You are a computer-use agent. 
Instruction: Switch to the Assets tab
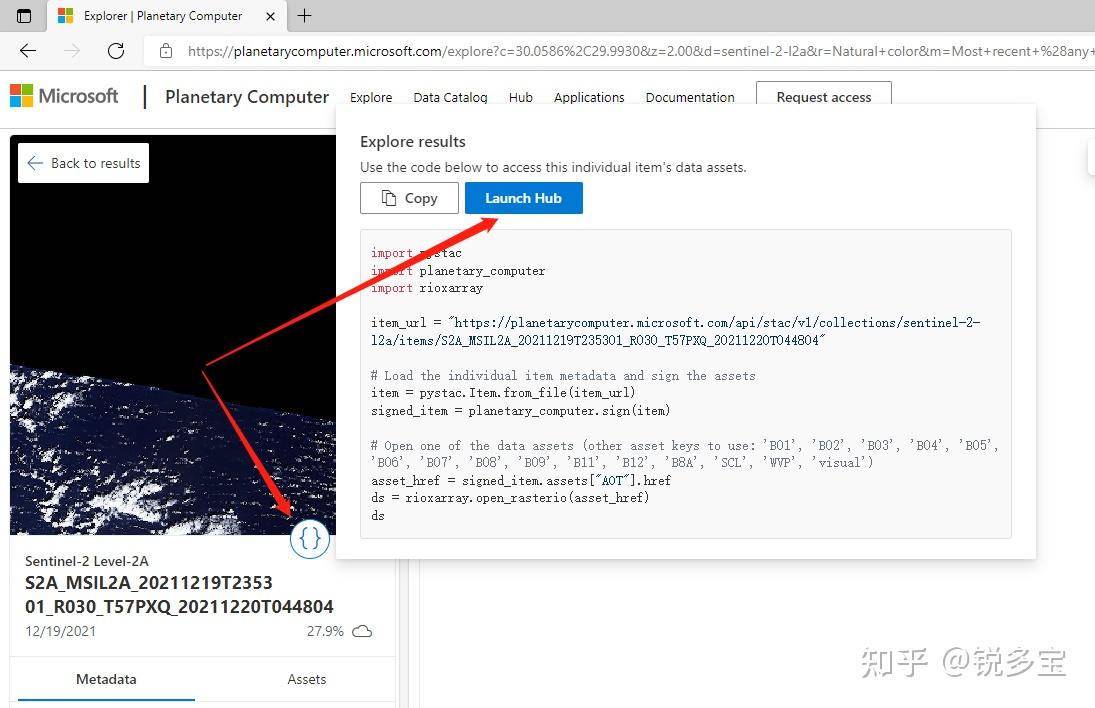click(306, 679)
